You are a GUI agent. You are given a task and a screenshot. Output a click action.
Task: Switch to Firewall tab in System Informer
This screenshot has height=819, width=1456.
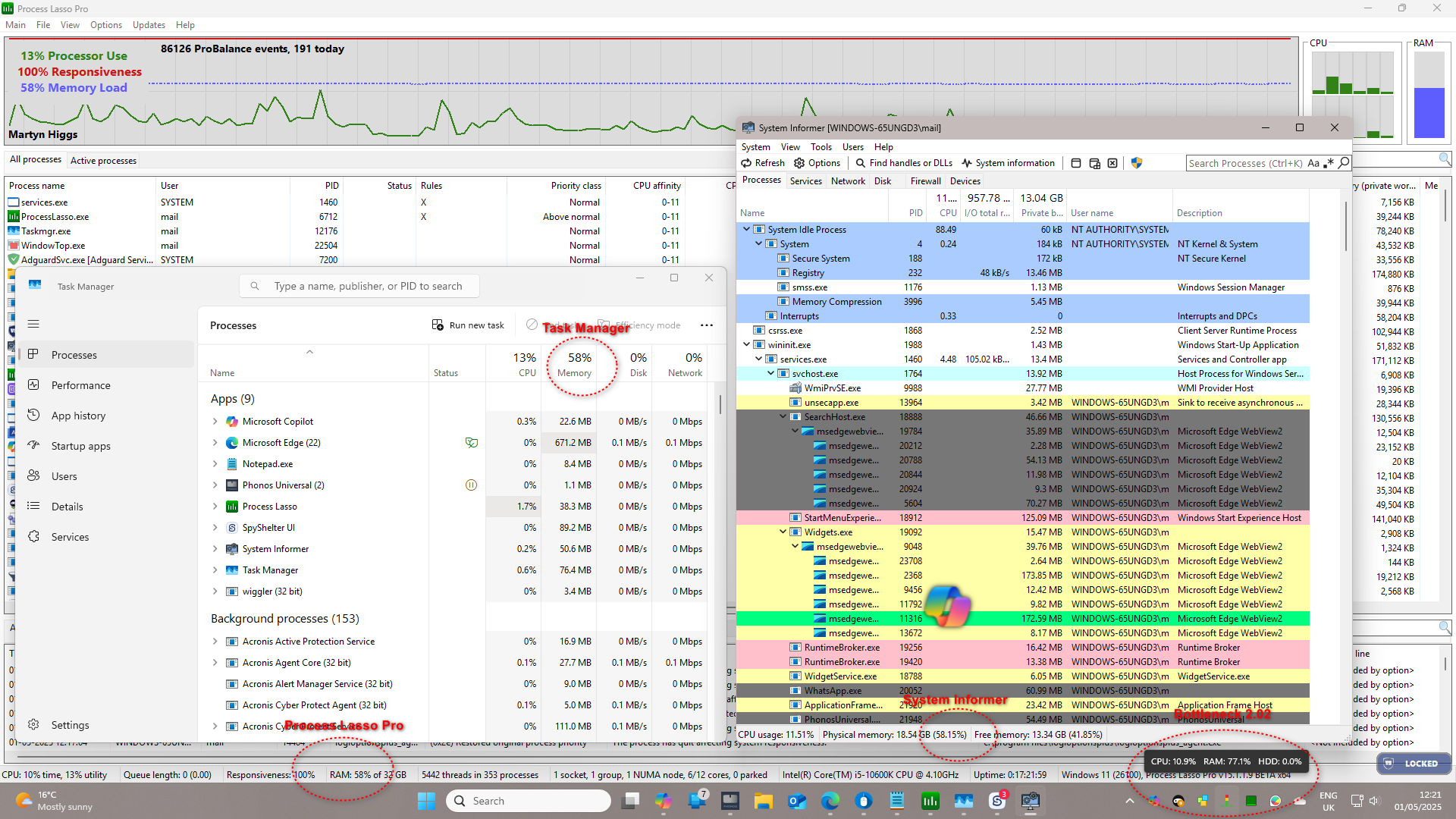[x=925, y=181]
